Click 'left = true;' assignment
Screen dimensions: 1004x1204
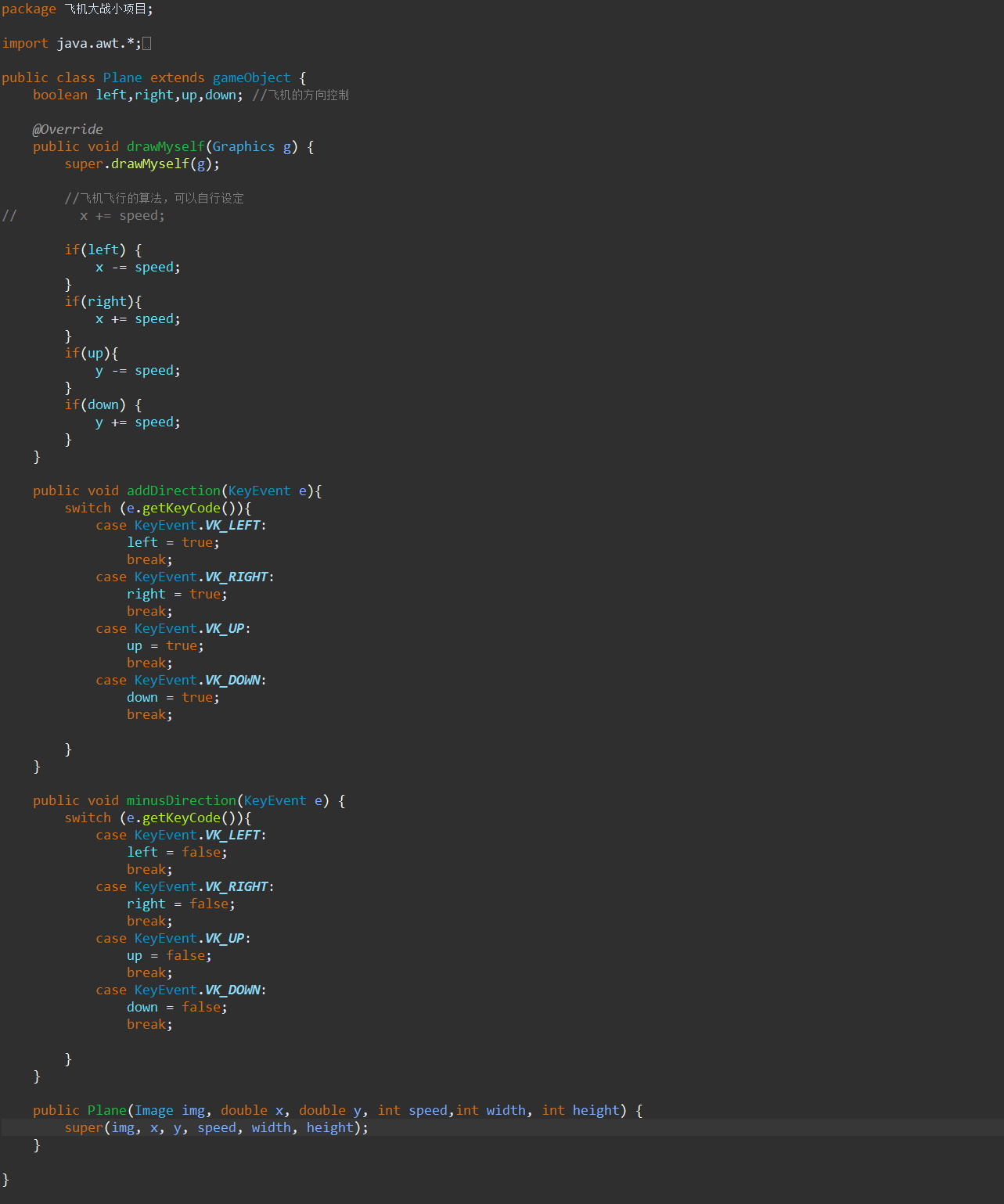174,543
